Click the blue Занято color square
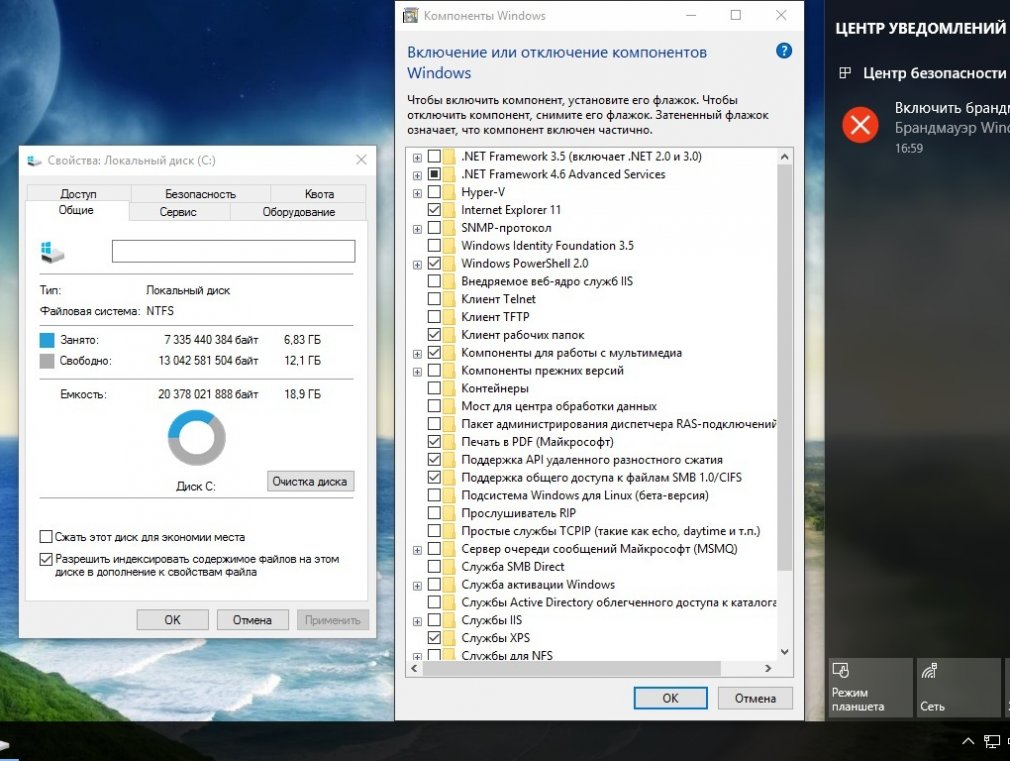The height and width of the screenshot is (761, 1010). (x=47, y=340)
